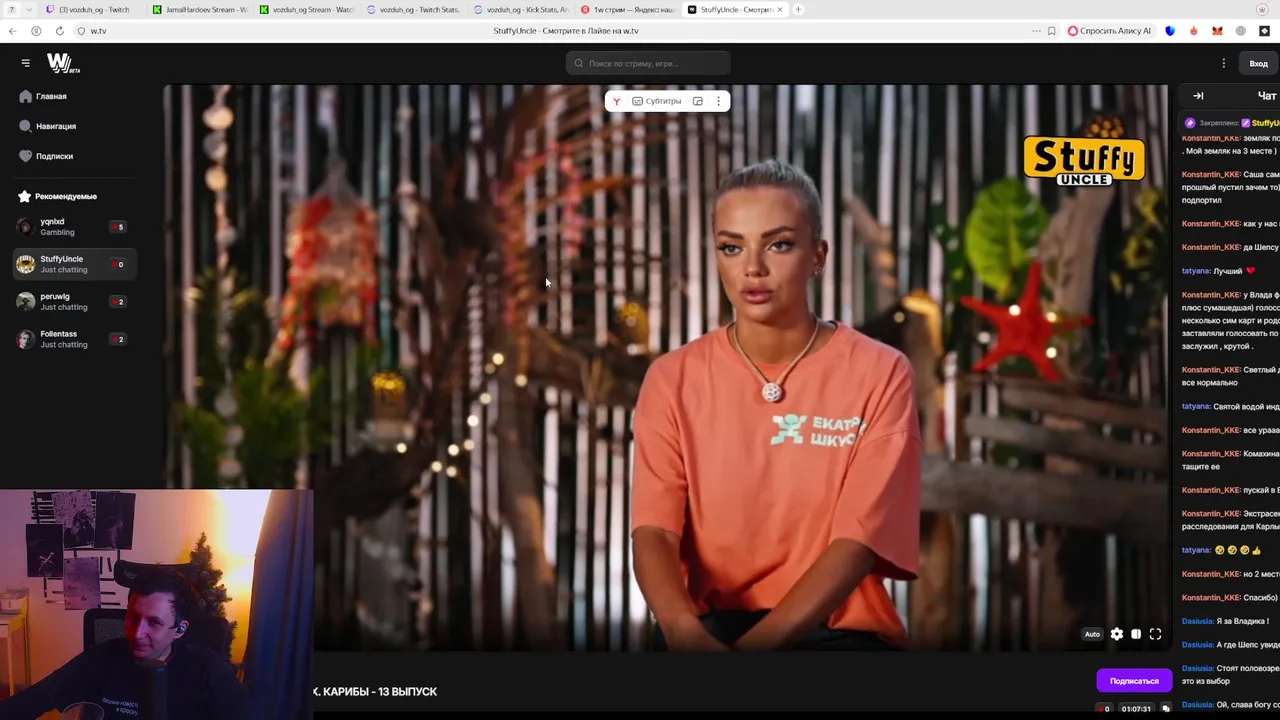This screenshot has height=720, width=1280.
Task: Switch to vozduh_og - Twitch Stats tab
Action: click(x=413, y=9)
